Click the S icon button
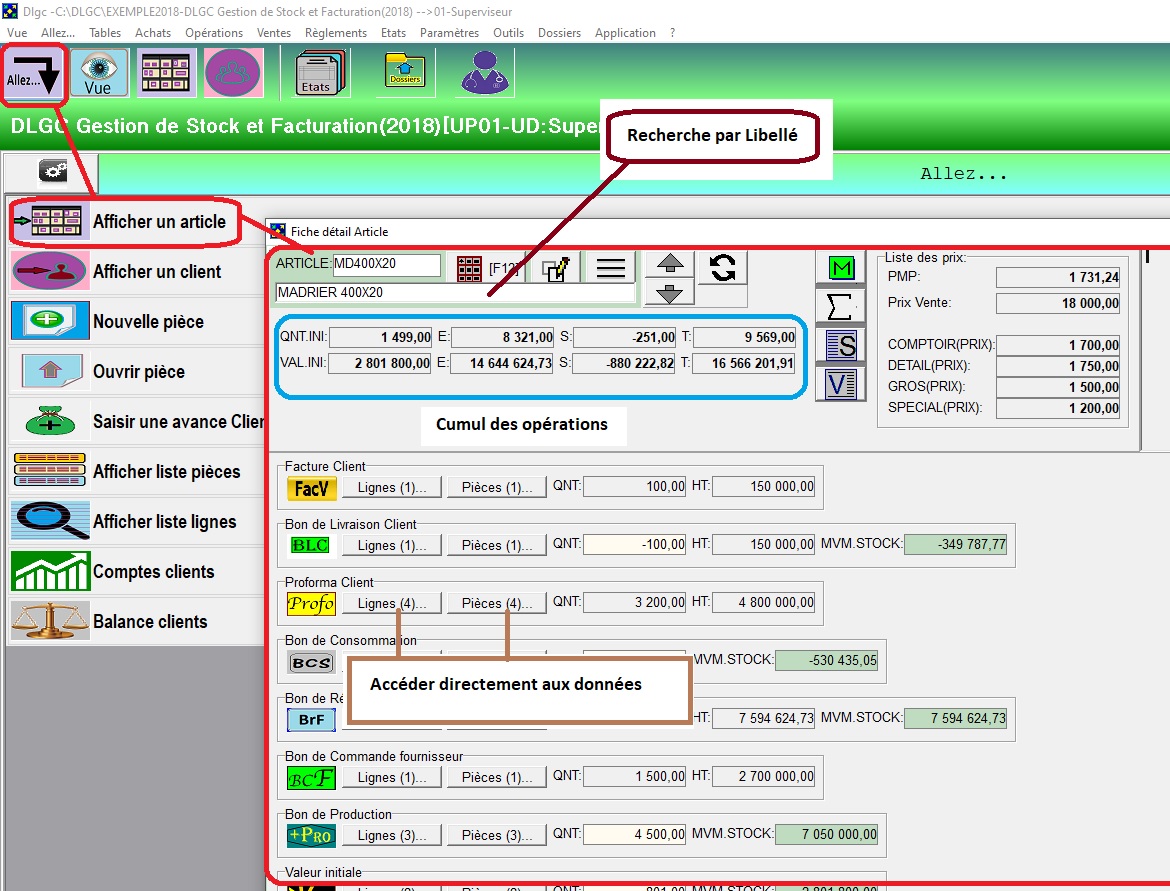The image size is (1170, 891). click(x=841, y=346)
